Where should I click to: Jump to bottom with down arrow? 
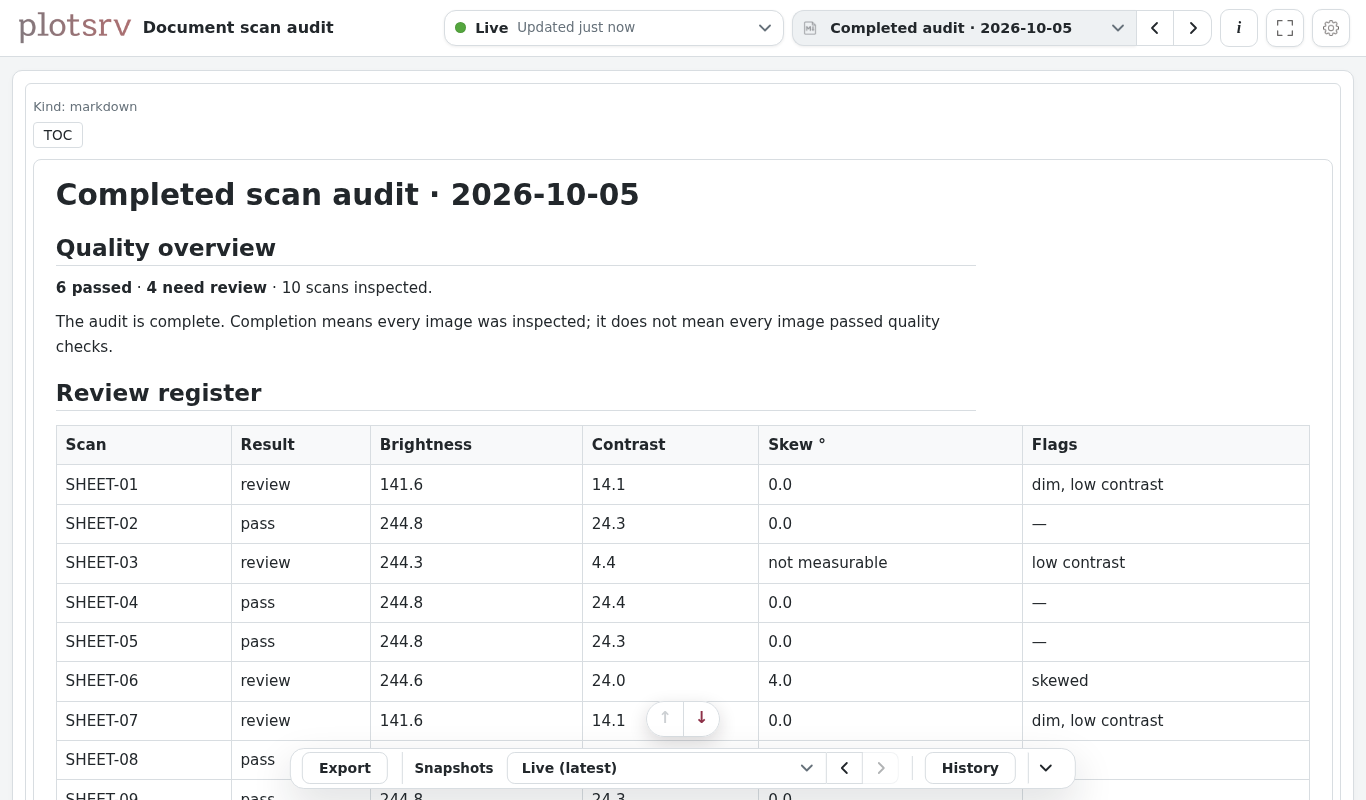point(701,718)
